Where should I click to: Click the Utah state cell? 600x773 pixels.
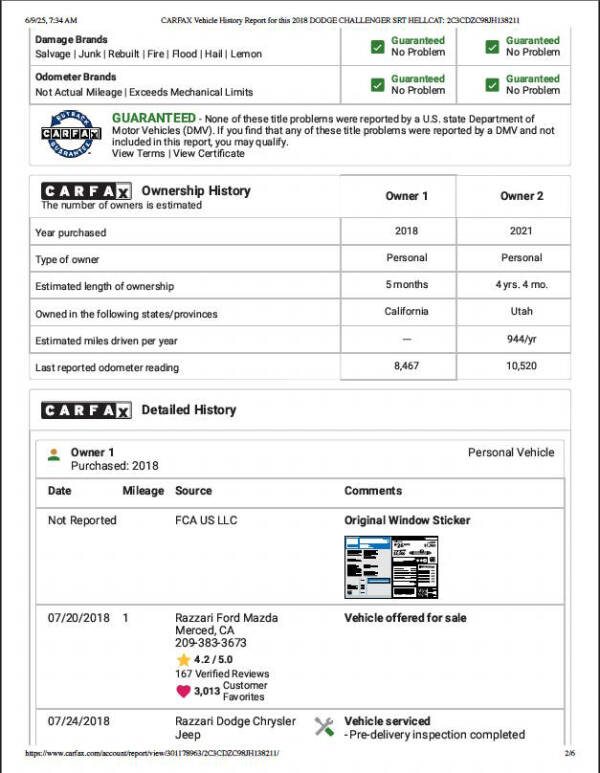point(521,311)
